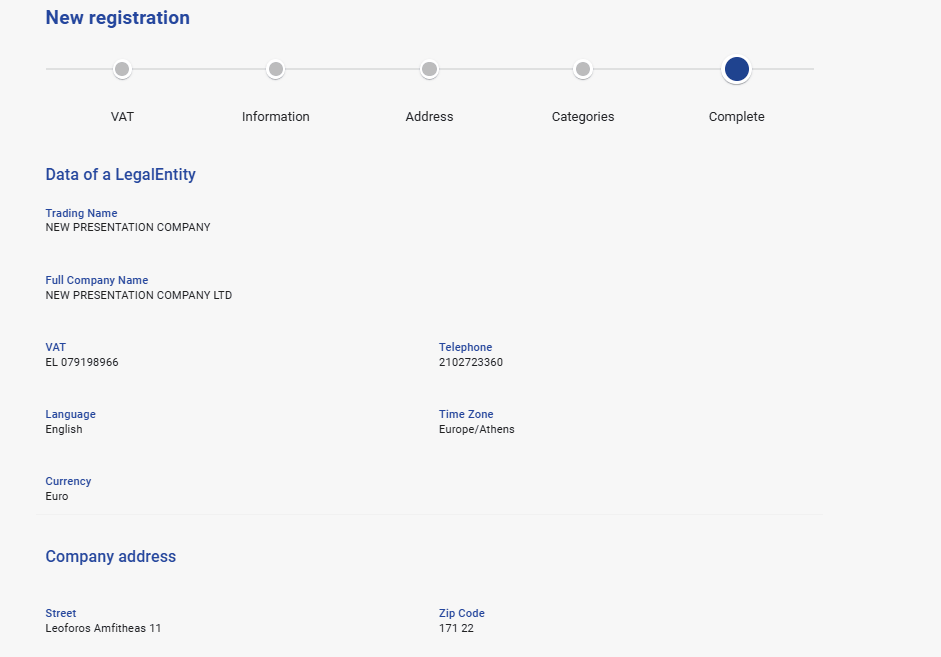Select the full company name ending in LTD

tap(138, 296)
